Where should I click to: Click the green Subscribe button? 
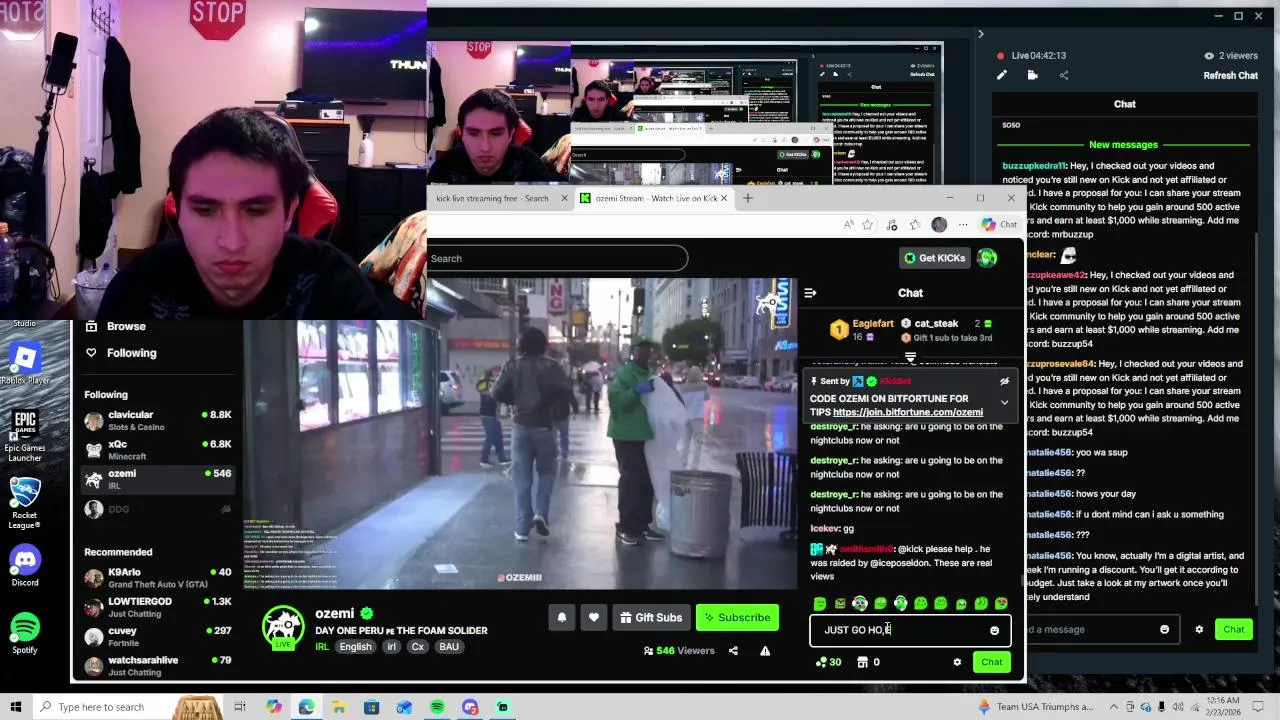(x=737, y=617)
